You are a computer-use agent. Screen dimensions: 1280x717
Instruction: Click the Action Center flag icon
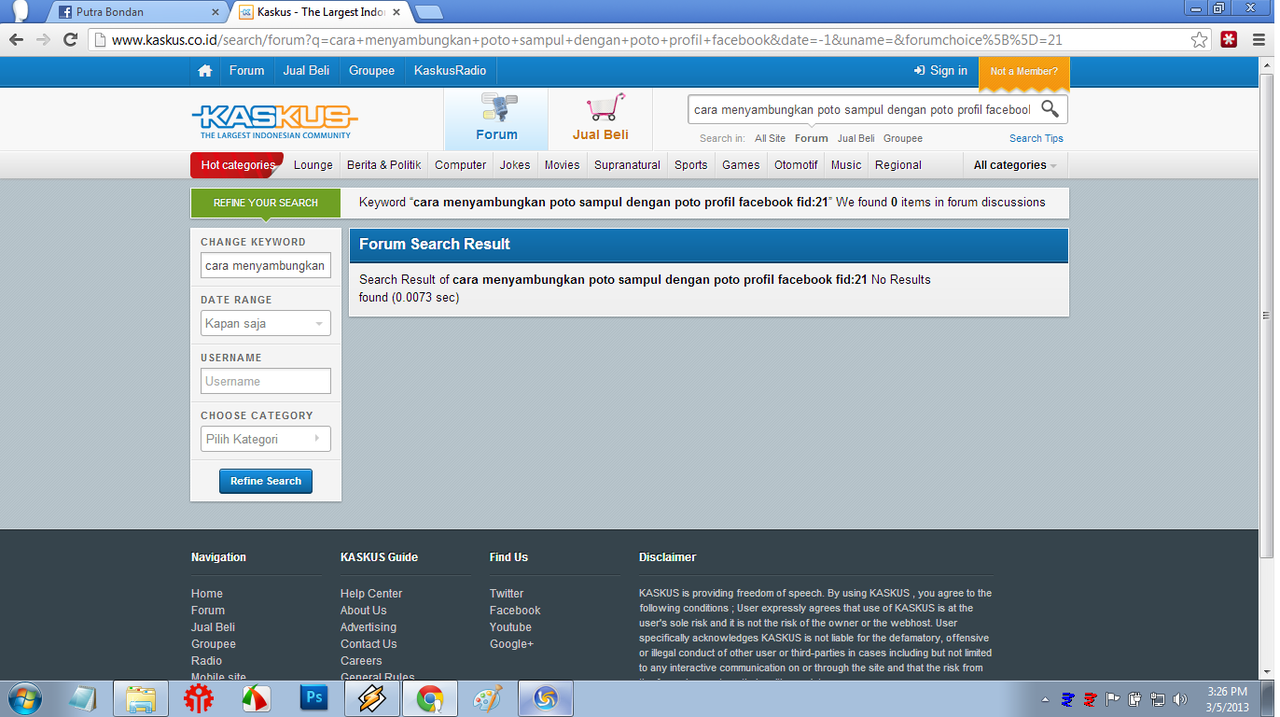[1112, 699]
